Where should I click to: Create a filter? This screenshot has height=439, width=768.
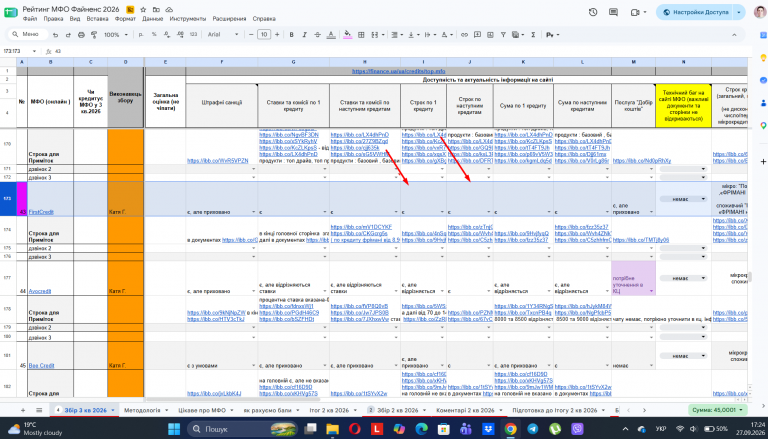[x=503, y=35]
